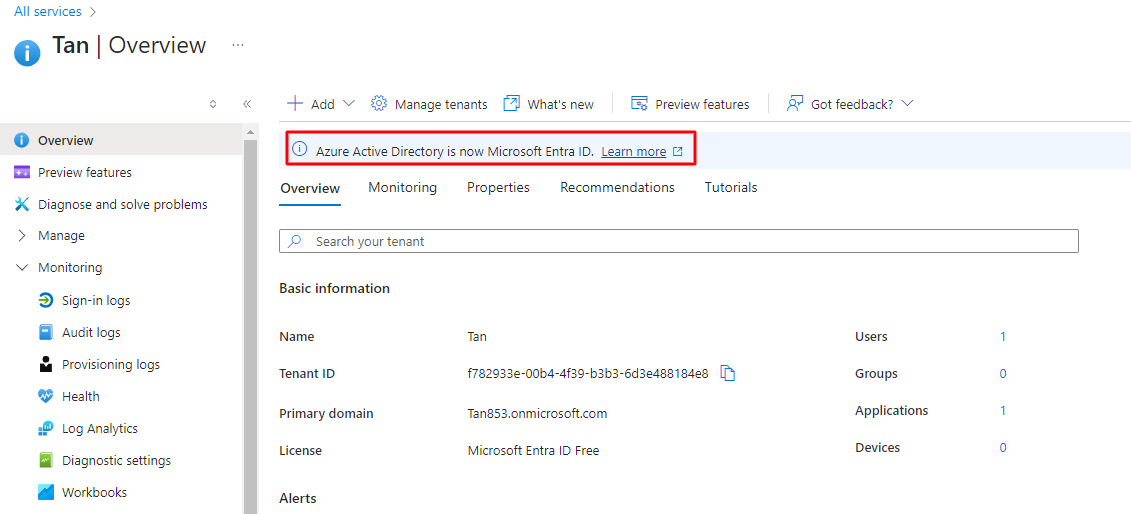The image size is (1131, 514).
Task: Click the sidebar vertical scrollbar
Action: pyautogui.click(x=250, y=326)
